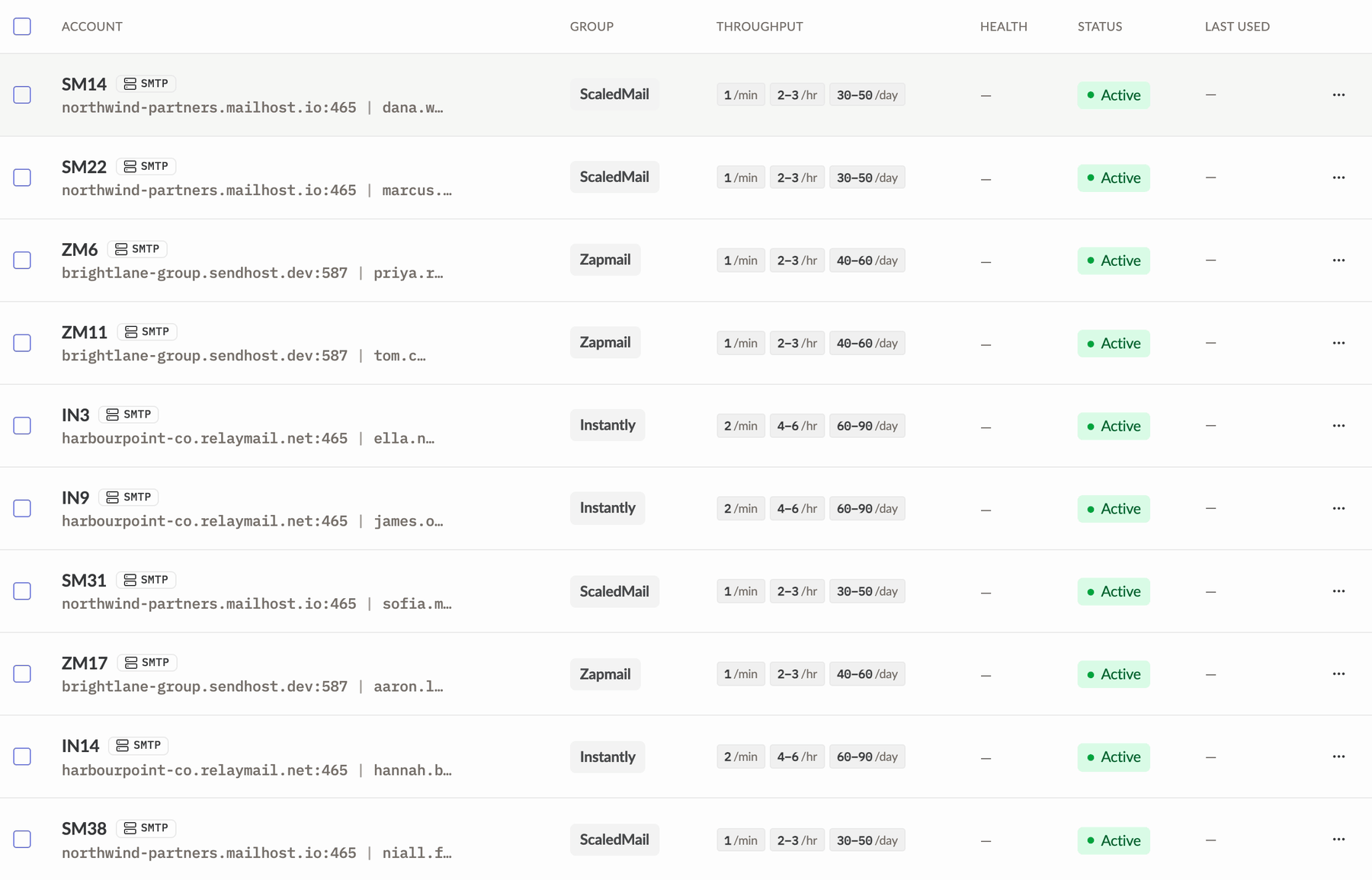Viewport: 1372px width, 880px height.
Task: Click the Instantly group tag on IN14
Action: pyautogui.click(x=607, y=757)
